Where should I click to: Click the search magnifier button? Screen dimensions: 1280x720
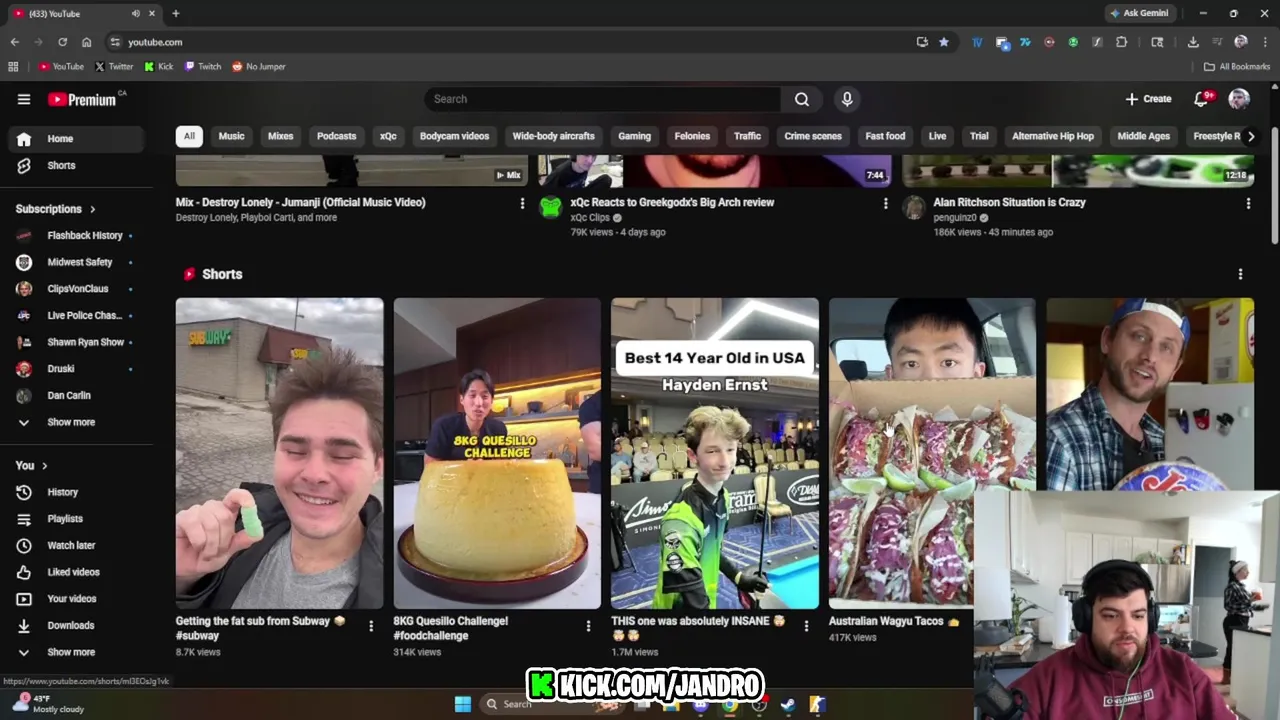pyautogui.click(x=802, y=99)
